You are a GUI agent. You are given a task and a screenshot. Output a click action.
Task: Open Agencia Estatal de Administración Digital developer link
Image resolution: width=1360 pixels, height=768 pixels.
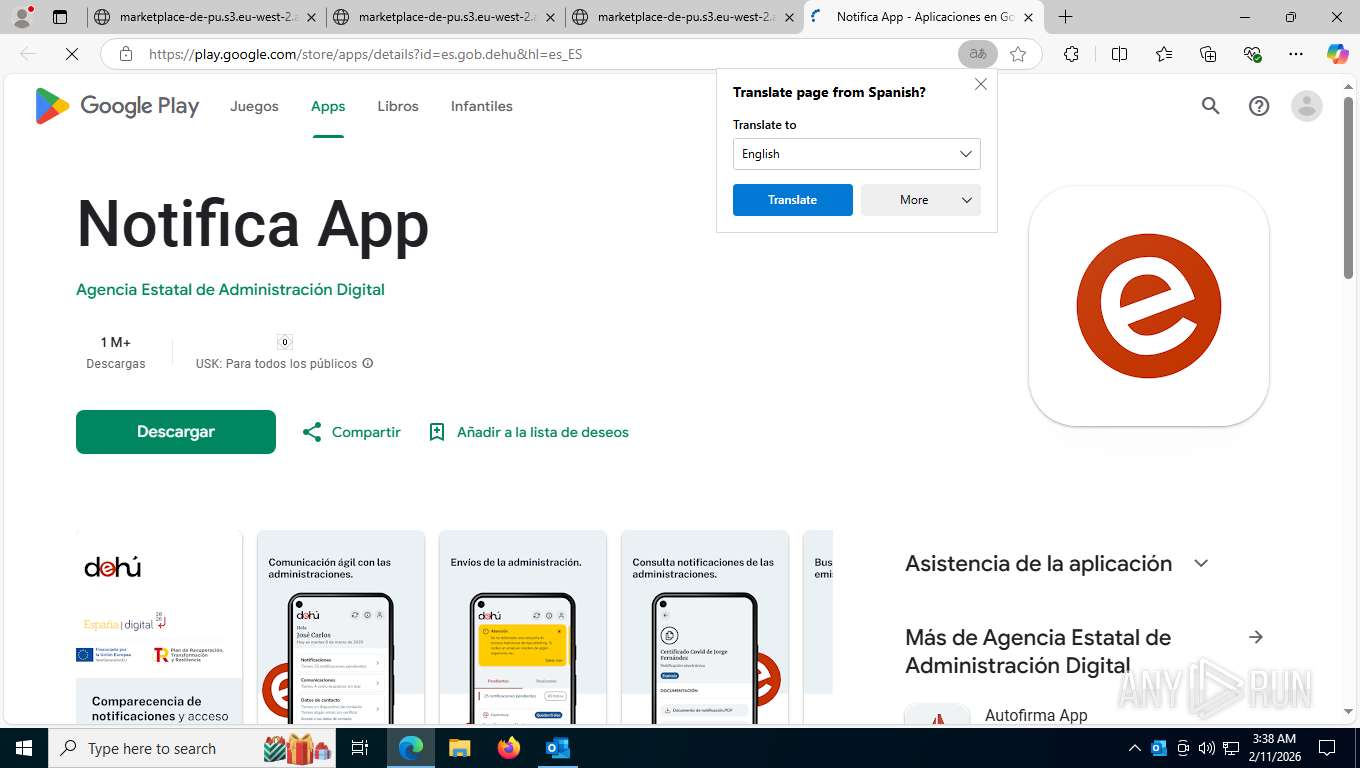[230, 289]
